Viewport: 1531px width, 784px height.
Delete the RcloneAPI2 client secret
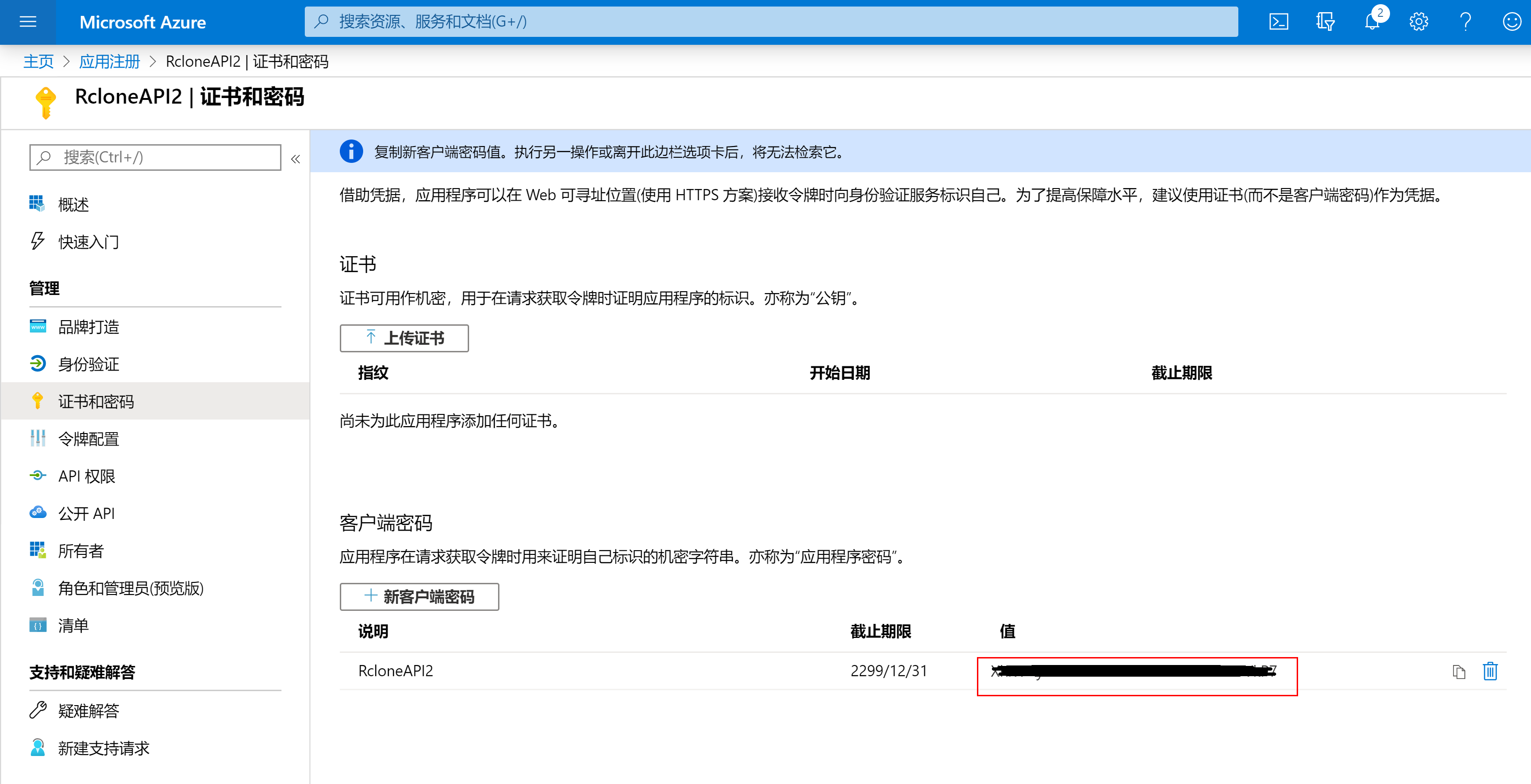click(1489, 671)
